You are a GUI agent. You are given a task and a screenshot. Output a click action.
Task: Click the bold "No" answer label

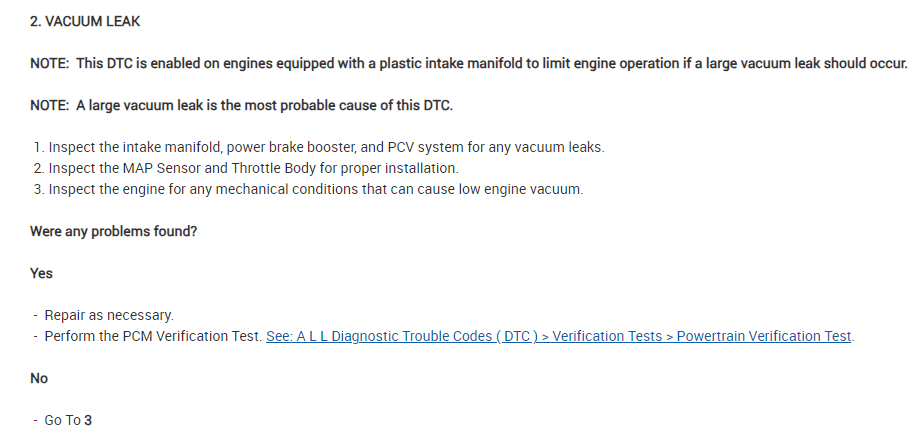(x=39, y=379)
